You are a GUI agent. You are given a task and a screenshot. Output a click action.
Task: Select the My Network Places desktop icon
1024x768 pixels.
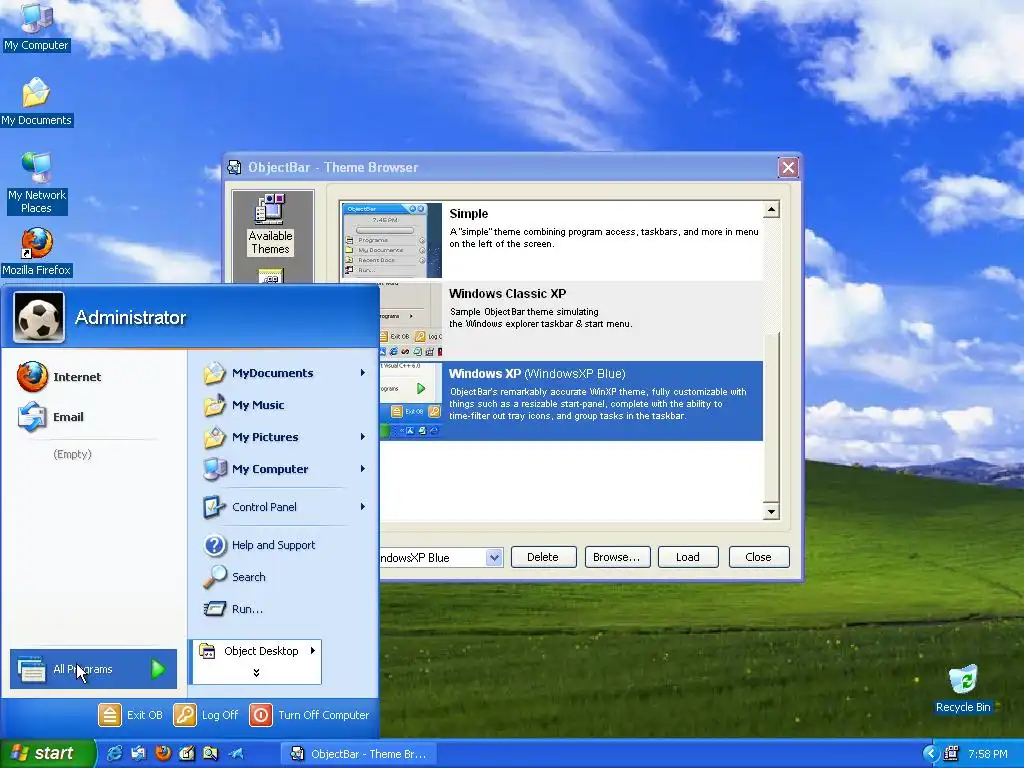click(x=36, y=183)
